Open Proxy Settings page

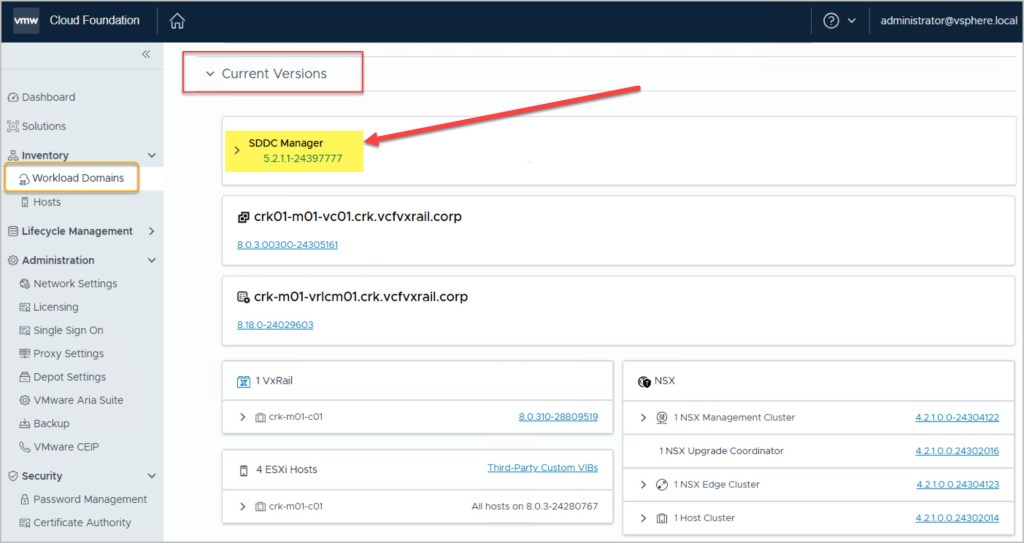click(x=69, y=354)
